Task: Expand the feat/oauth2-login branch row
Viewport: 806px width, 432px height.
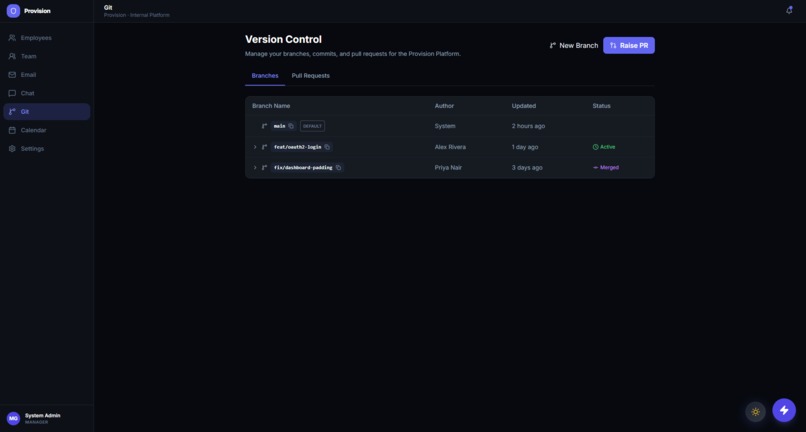Action: 255,147
